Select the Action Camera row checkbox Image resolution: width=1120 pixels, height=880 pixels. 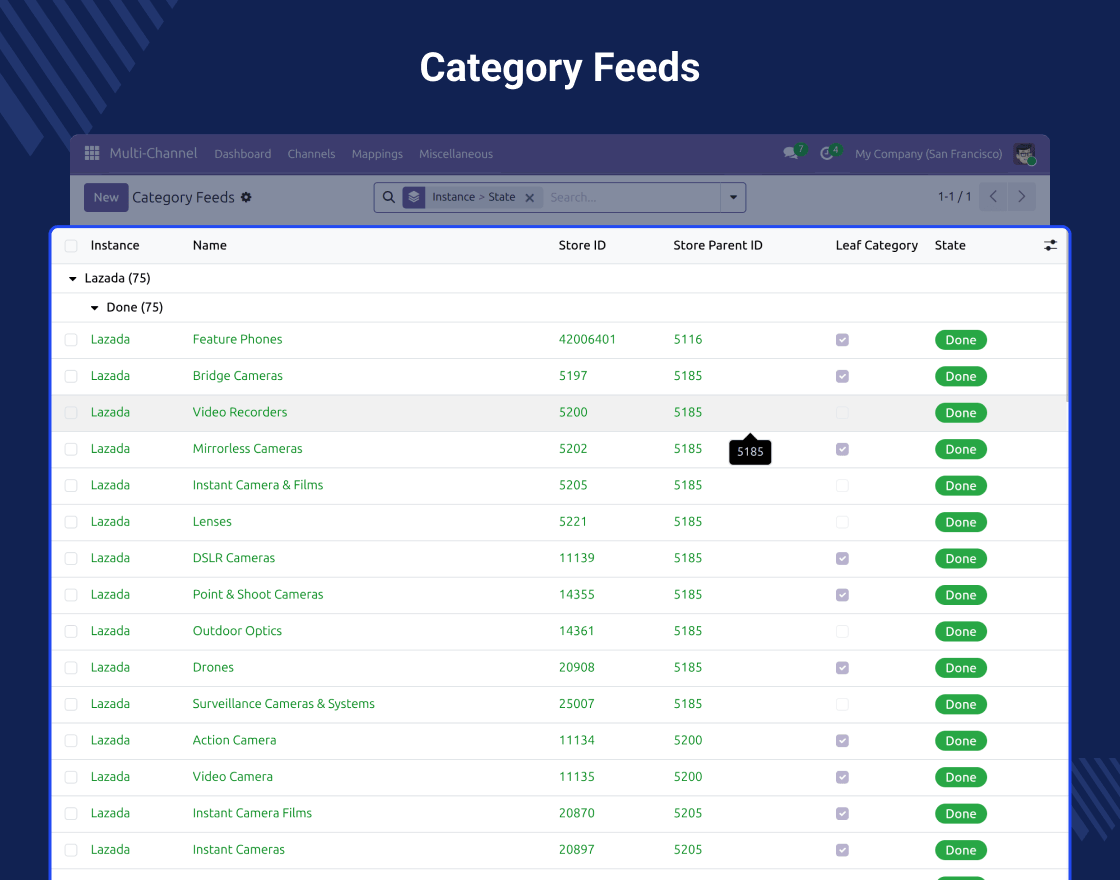point(71,741)
